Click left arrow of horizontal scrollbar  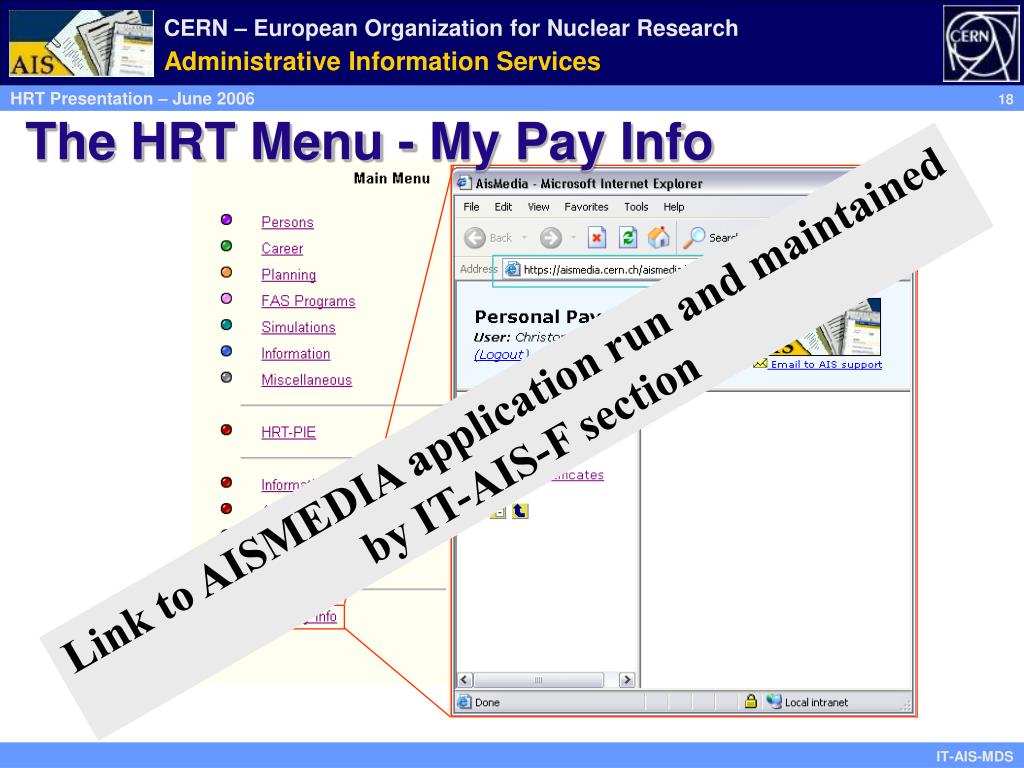coord(464,680)
